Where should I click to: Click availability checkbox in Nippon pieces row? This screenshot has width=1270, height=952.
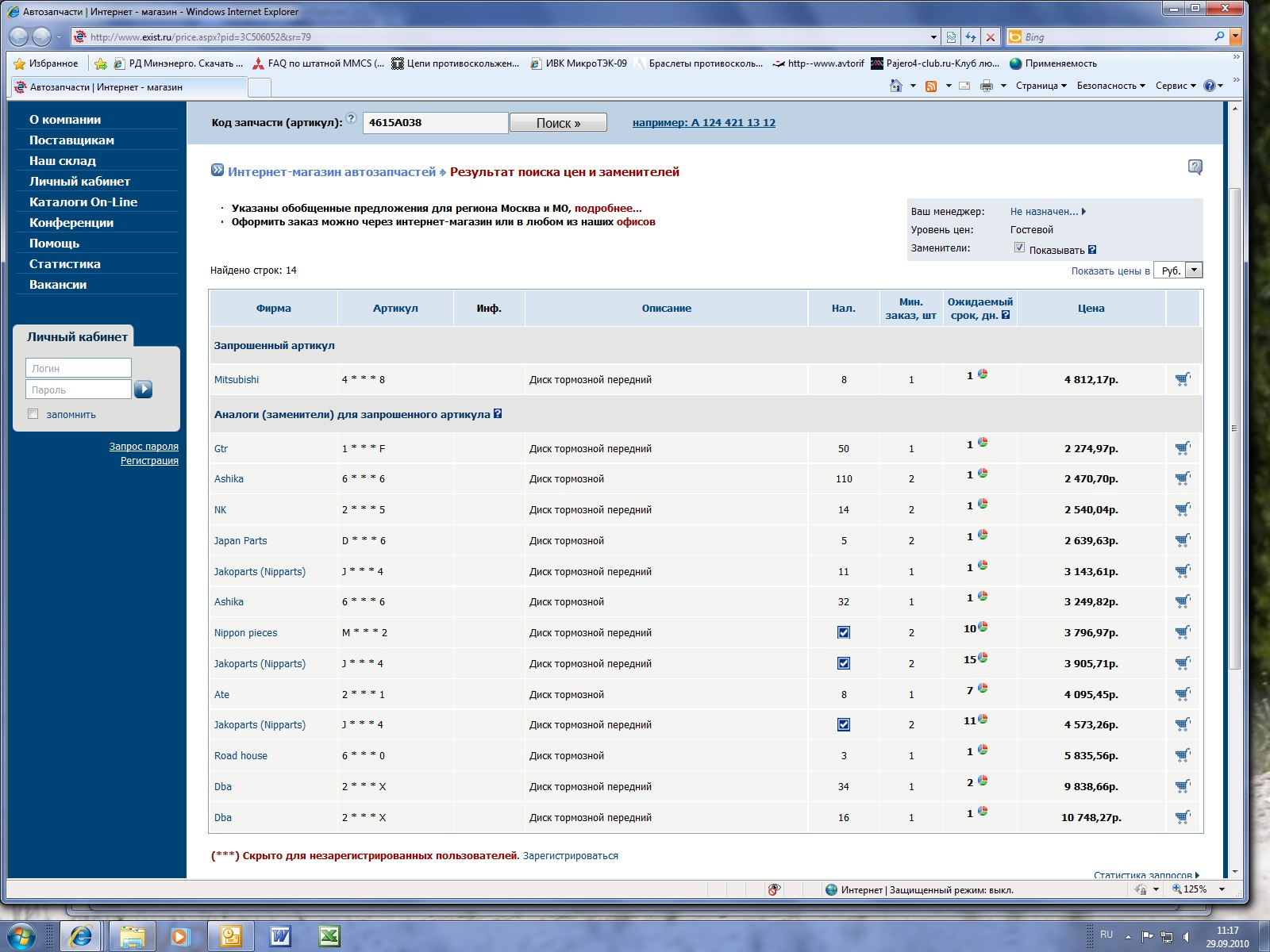pos(844,632)
